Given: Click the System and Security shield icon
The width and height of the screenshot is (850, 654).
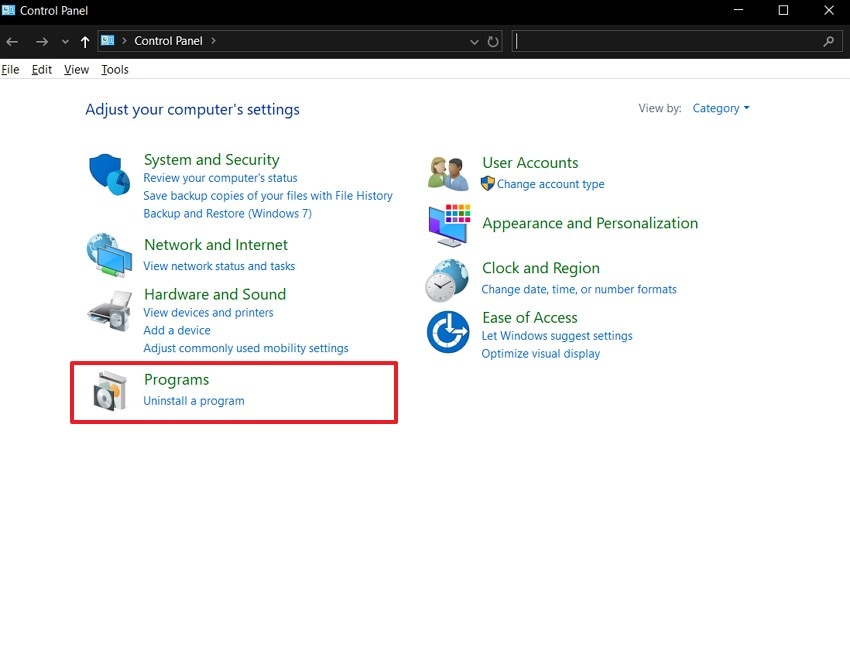Looking at the screenshot, I should [109, 175].
